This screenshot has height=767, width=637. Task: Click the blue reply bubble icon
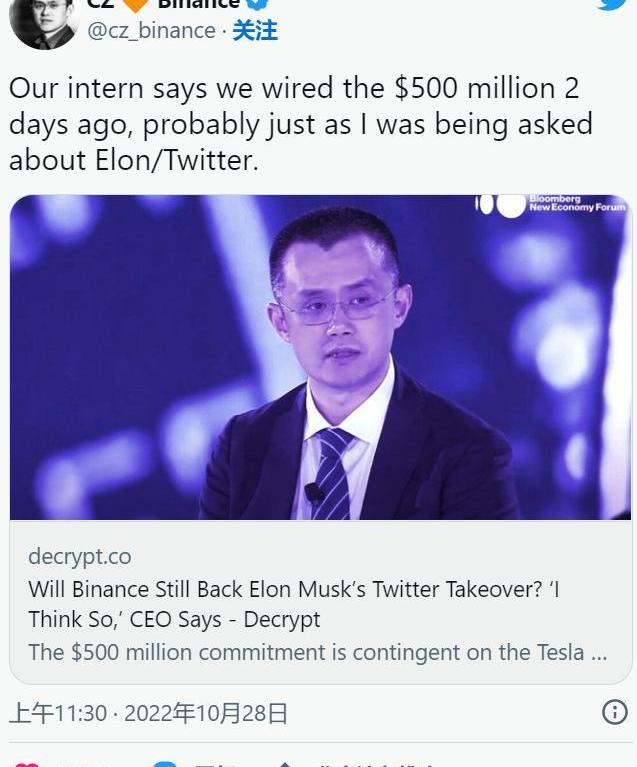pos(165,764)
